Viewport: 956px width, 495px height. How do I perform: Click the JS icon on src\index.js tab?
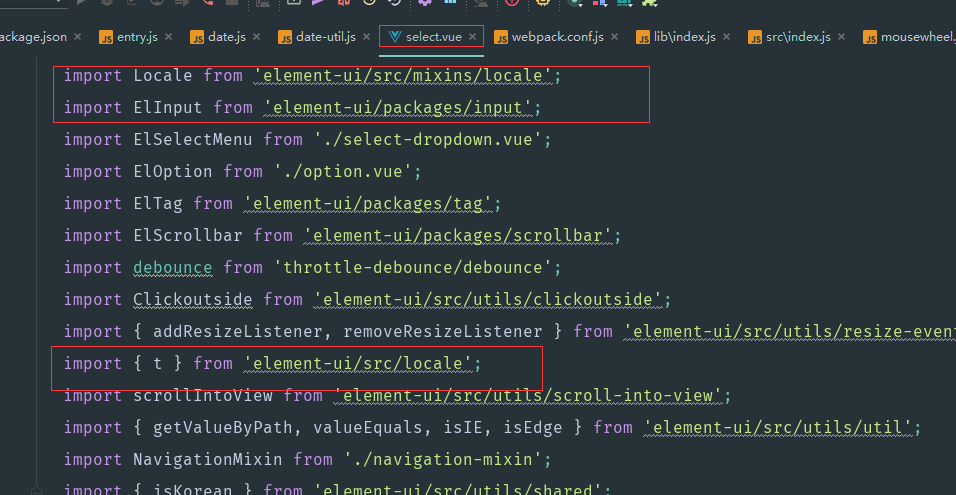click(x=755, y=38)
